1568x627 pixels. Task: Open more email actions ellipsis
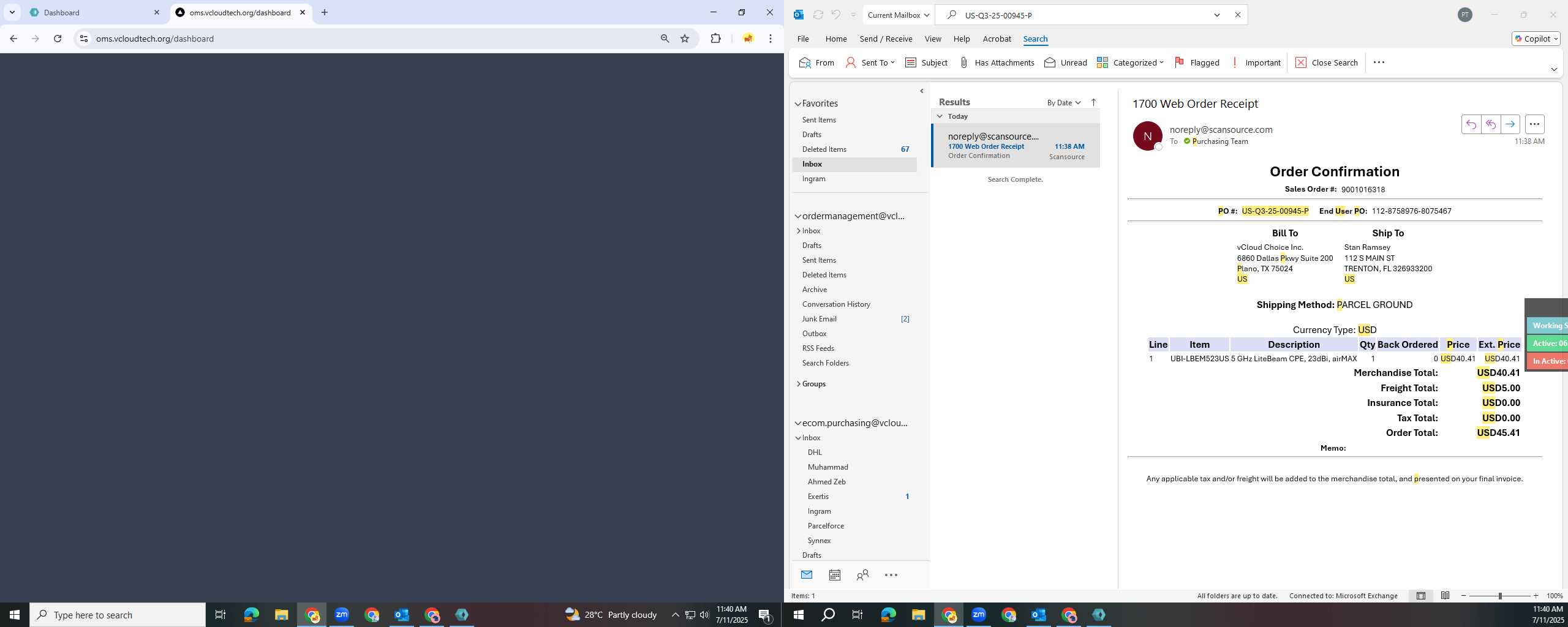coord(1534,124)
